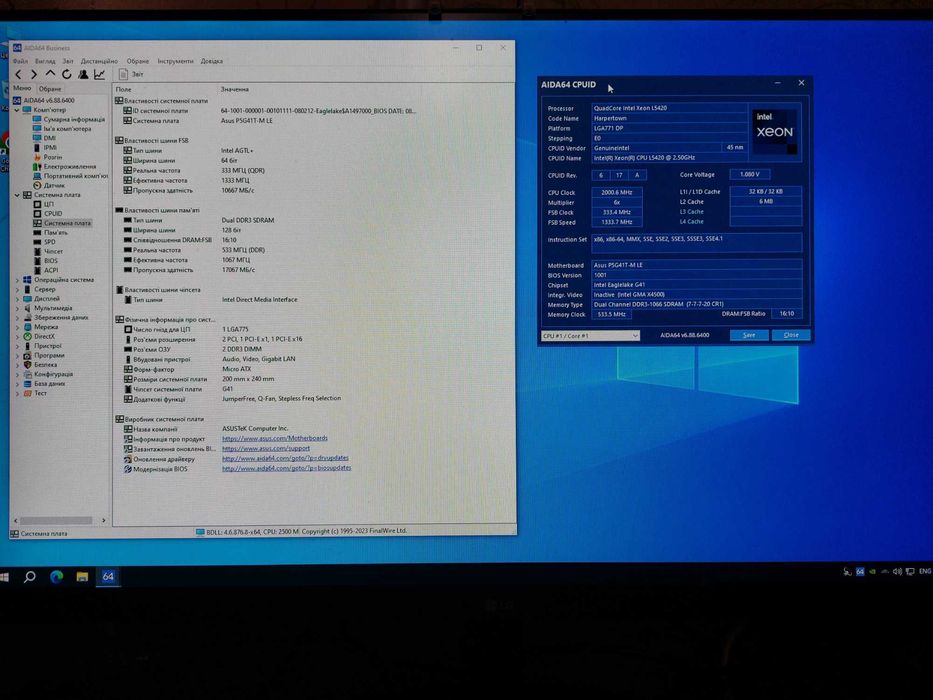
Task: Select Сумарна інформація icon in tree
Action: [x=37, y=120]
